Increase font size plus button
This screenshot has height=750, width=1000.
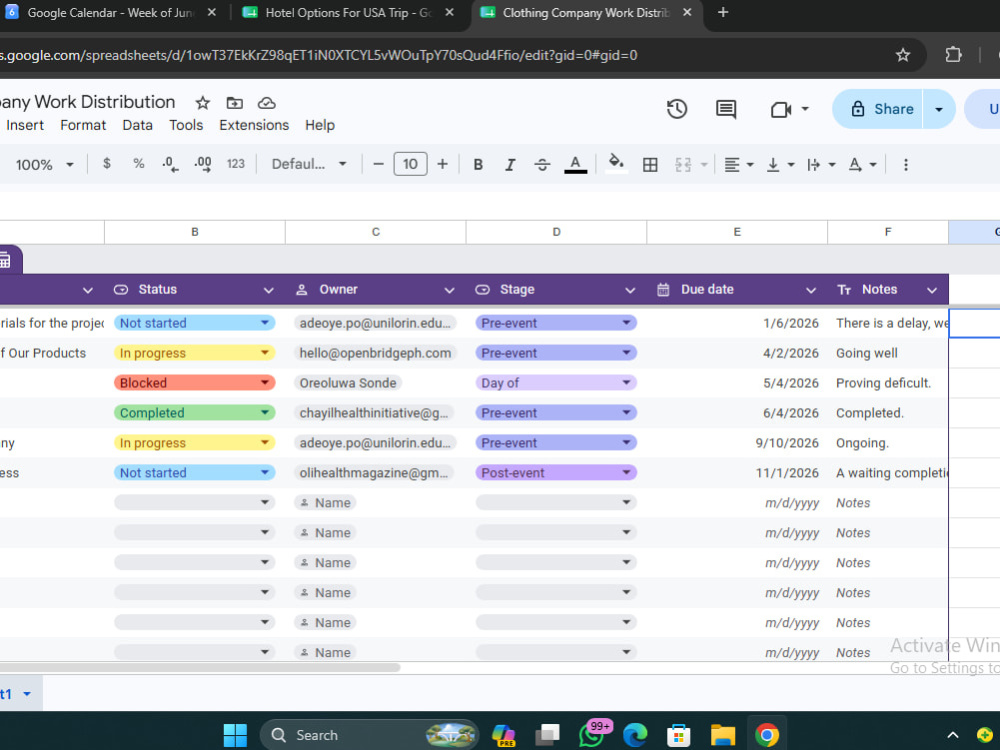(x=442, y=164)
